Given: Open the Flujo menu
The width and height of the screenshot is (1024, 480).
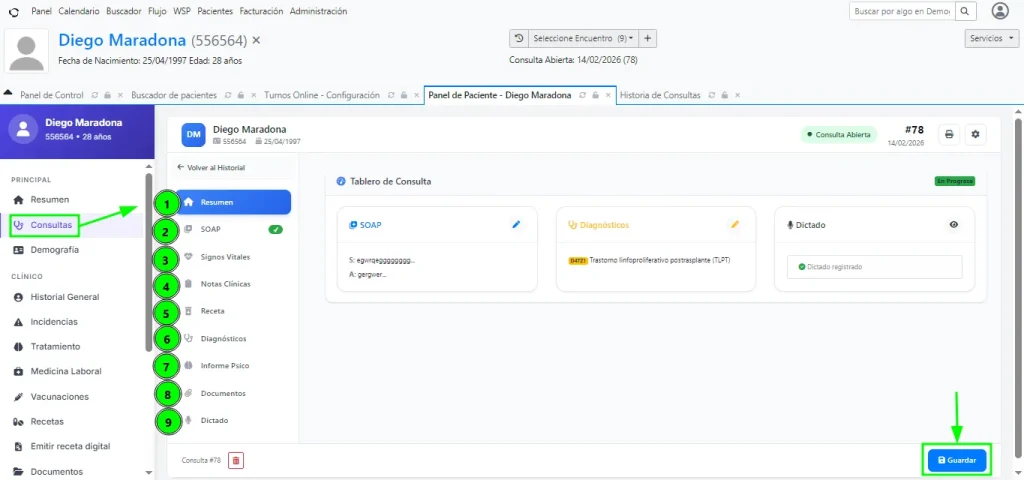Looking at the screenshot, I should coord(157,11).
